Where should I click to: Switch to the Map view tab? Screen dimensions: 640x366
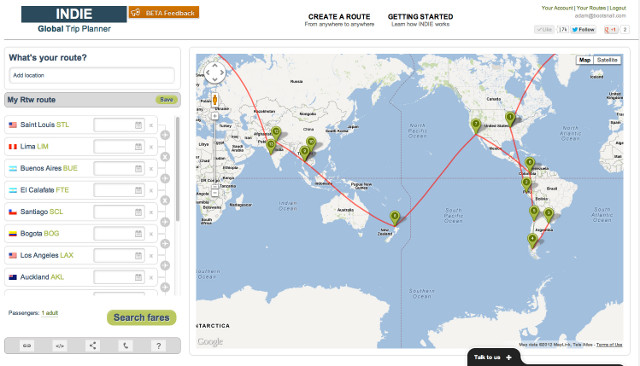(584, 60)
